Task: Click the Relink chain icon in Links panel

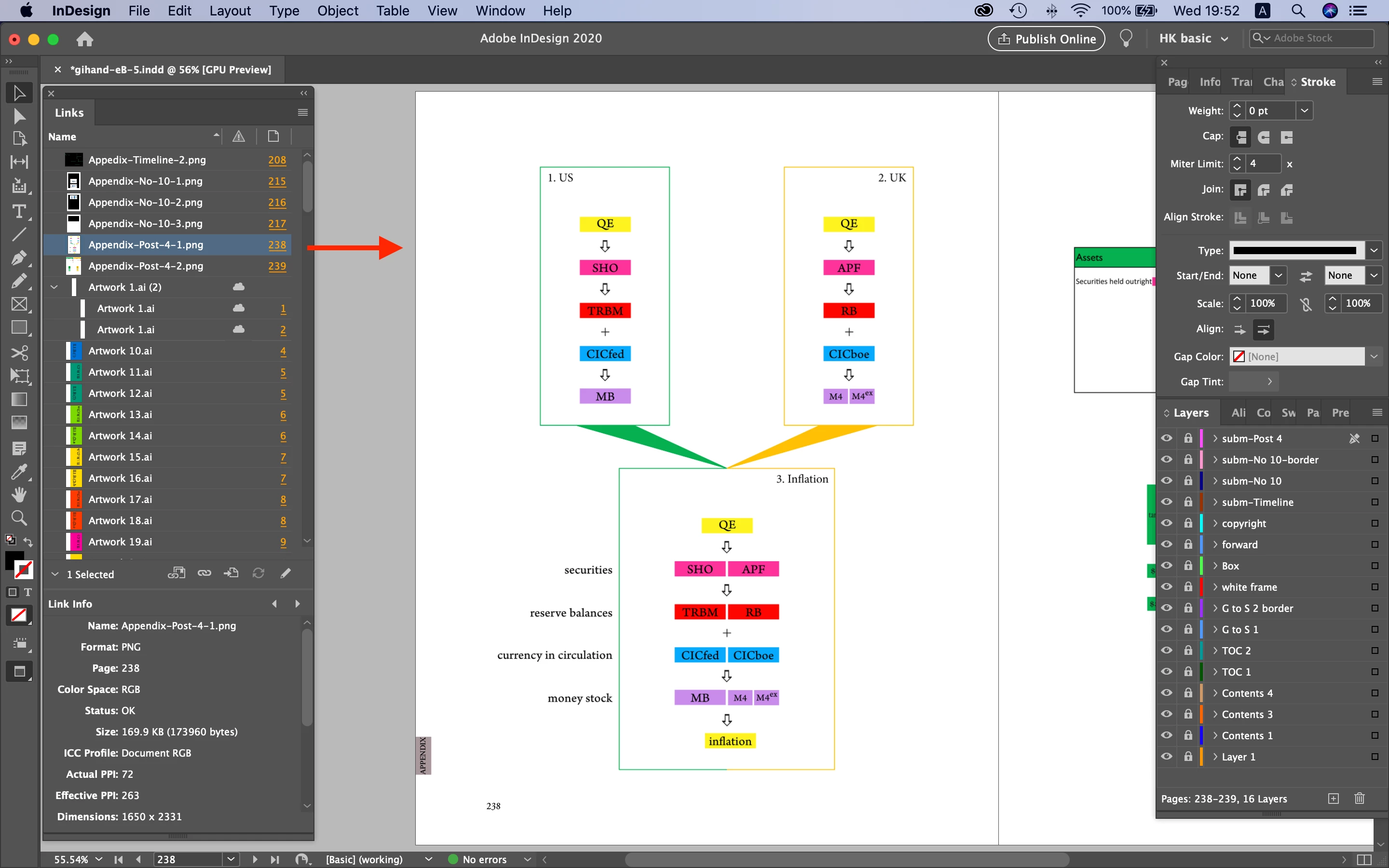Action: pos(204,573)
